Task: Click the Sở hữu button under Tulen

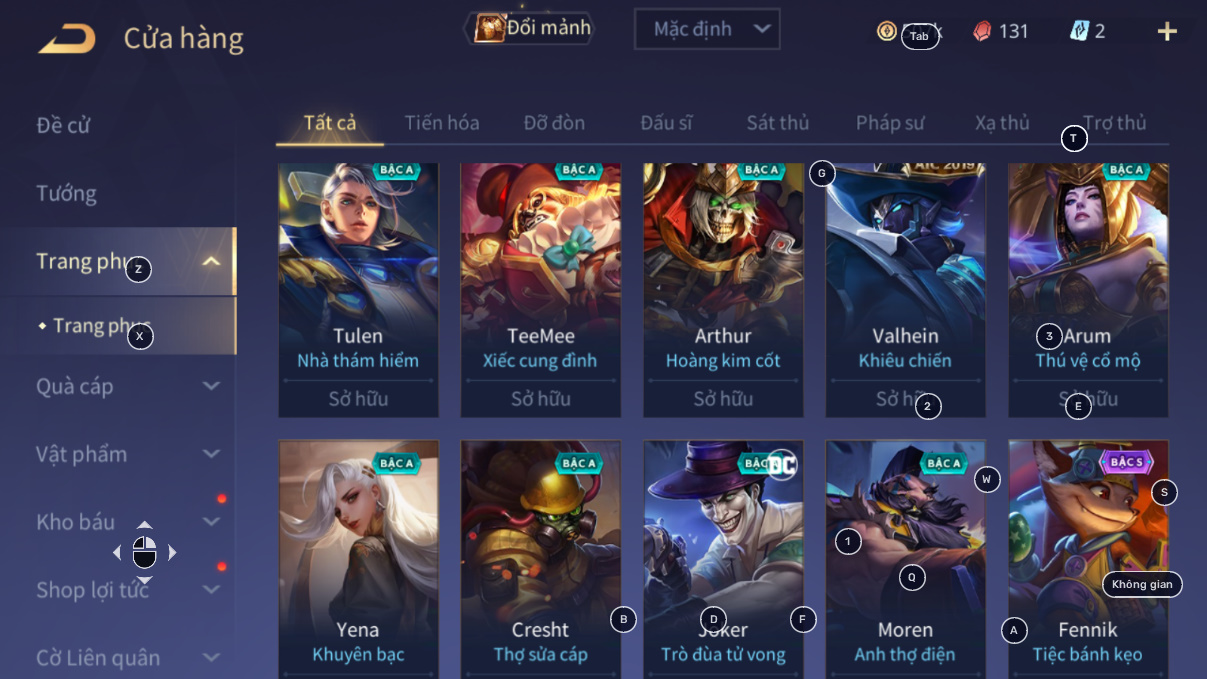Action: (x=358, y=399)
